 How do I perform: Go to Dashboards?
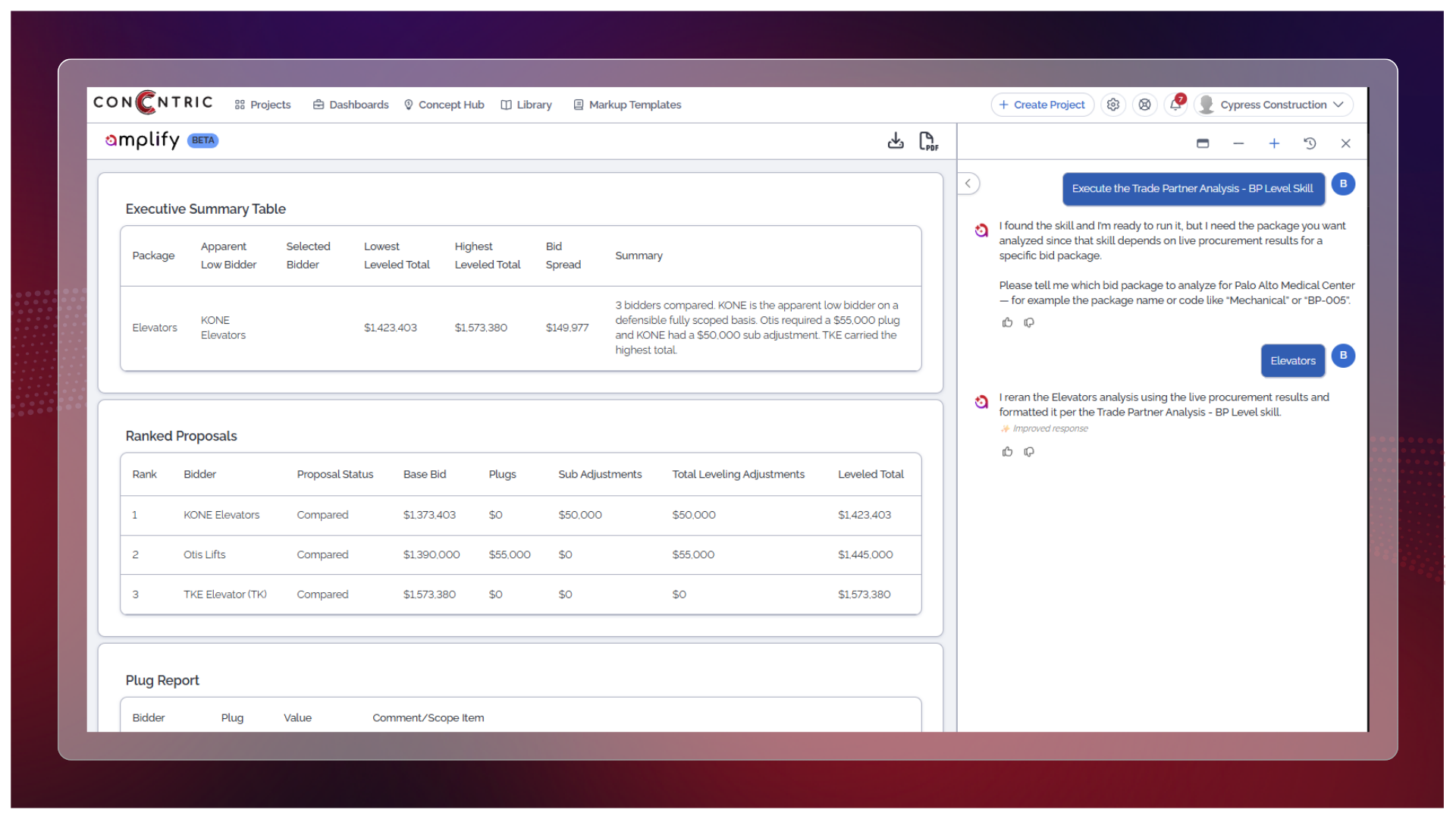[350, 105]
